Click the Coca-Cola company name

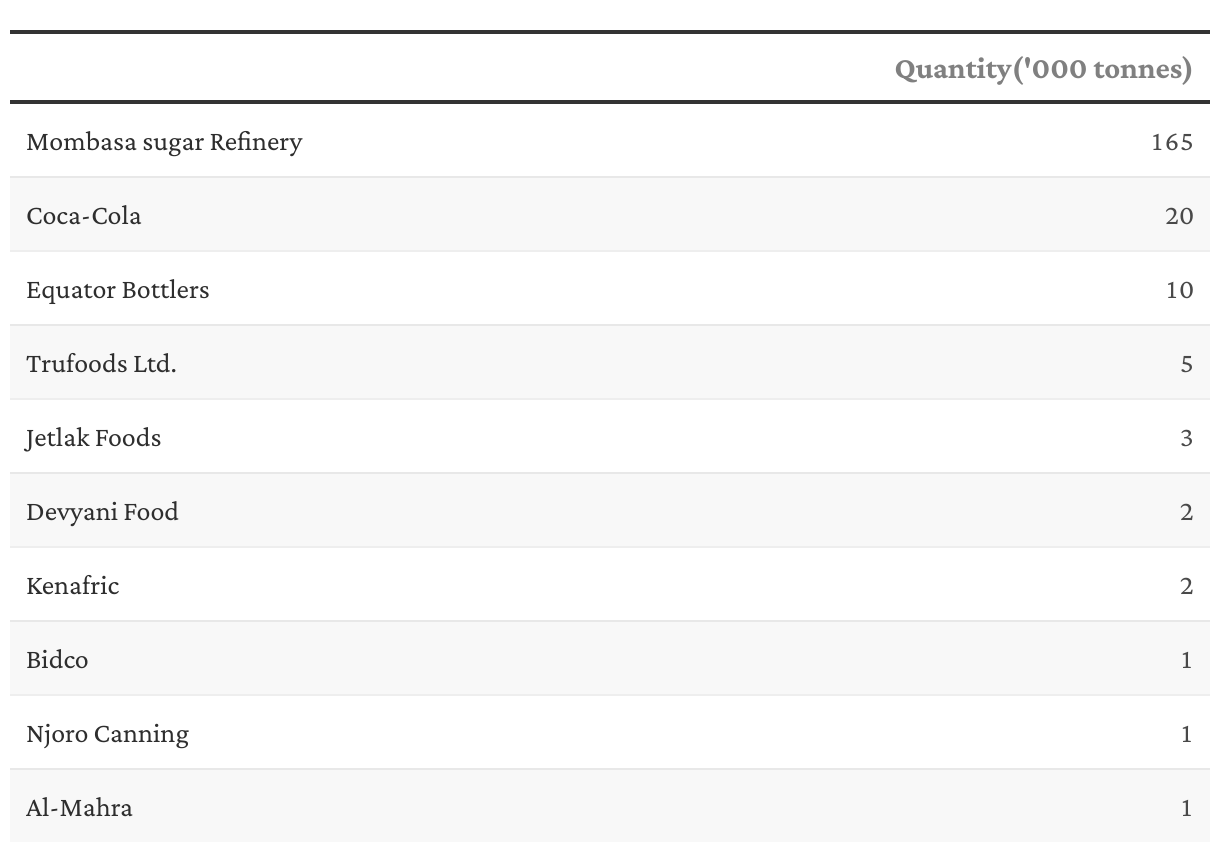pos(84,216)
